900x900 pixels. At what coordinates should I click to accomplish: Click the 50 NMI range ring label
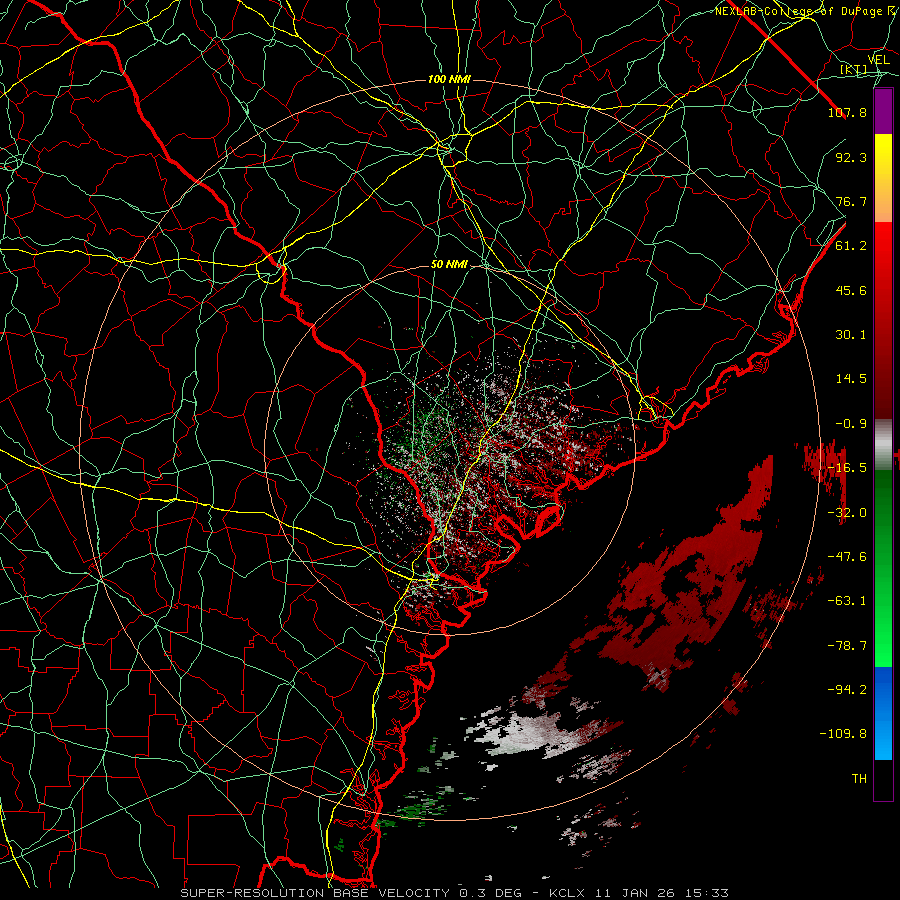click(x=449, y=264)
